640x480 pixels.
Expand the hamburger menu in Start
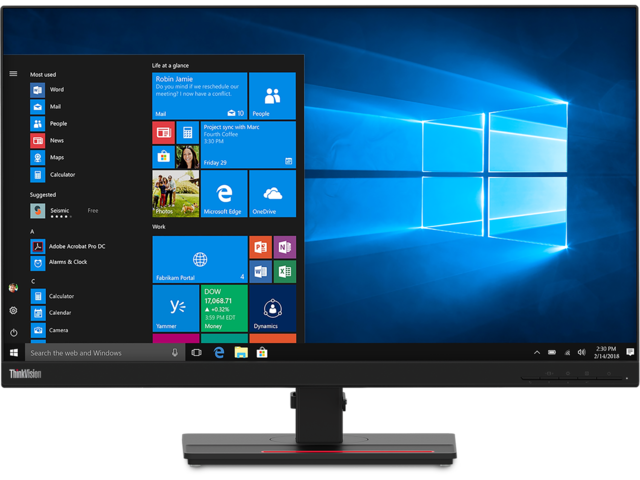(x=13, y=73)
